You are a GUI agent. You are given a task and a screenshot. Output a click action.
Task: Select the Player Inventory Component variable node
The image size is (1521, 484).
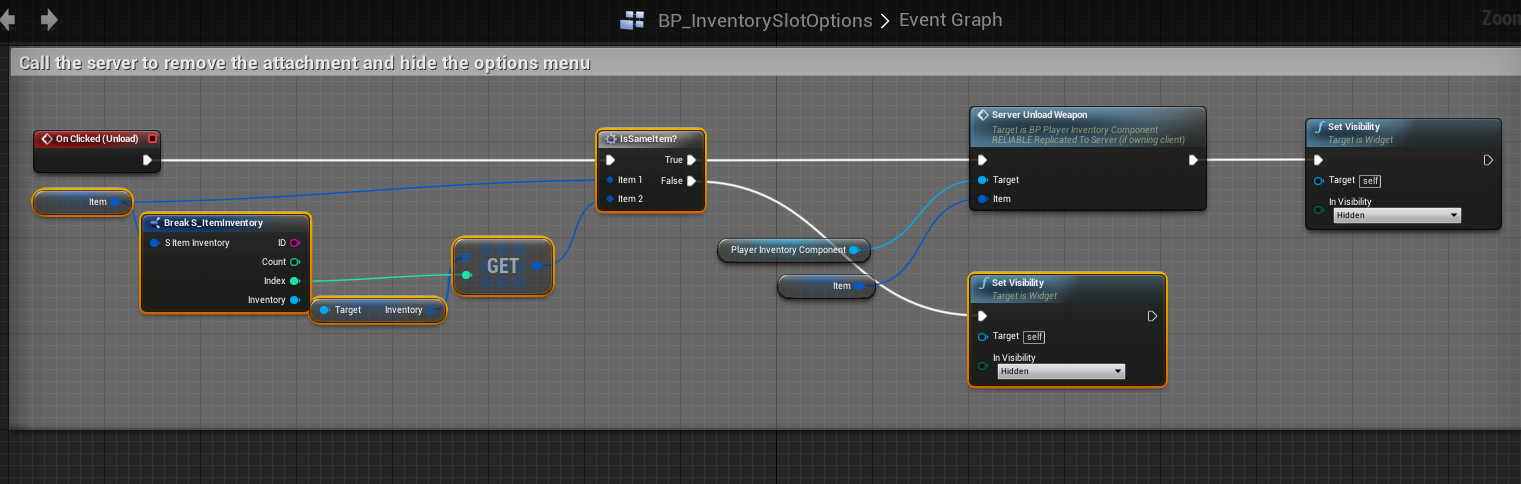(x=789, y=250)
